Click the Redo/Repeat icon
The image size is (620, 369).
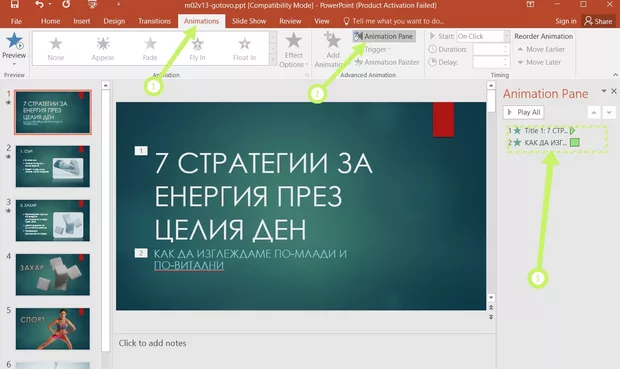[66, 4]
